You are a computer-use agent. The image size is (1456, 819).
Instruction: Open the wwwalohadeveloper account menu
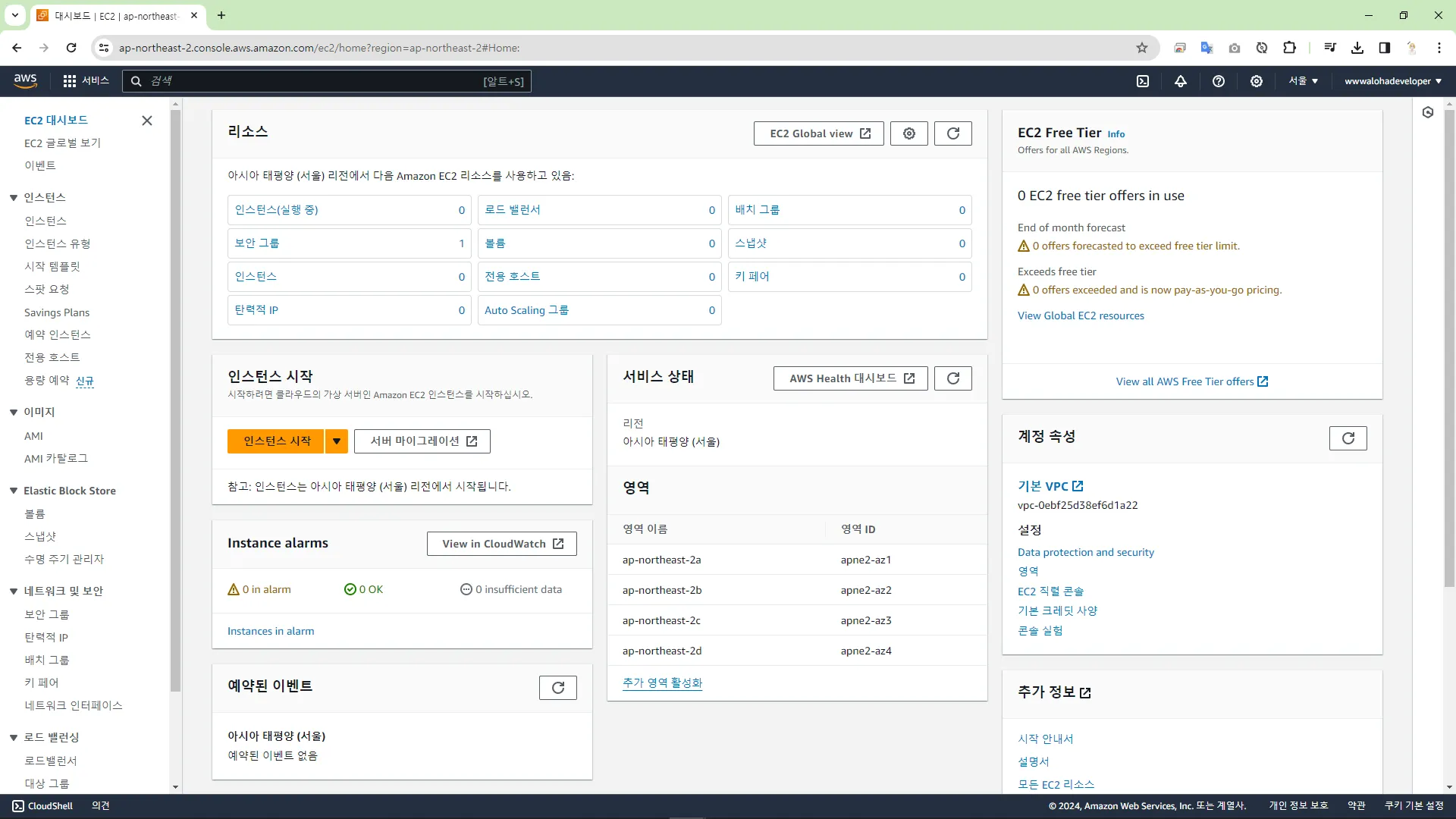pos(1392,81)
